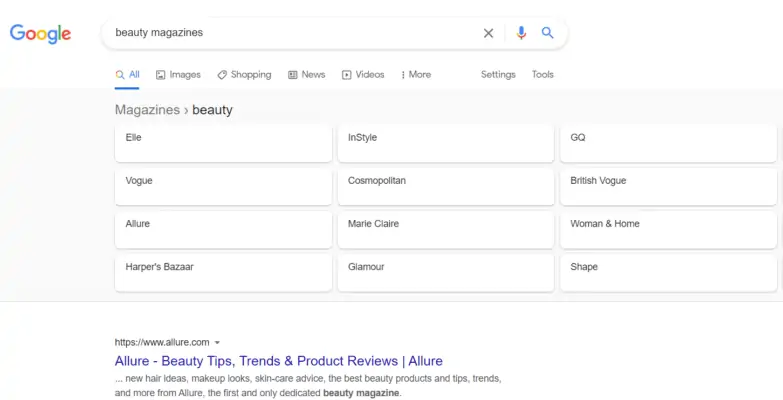The image size is (783, 400).
Task: Select the Vogue card
Action: tap(223, 187)
